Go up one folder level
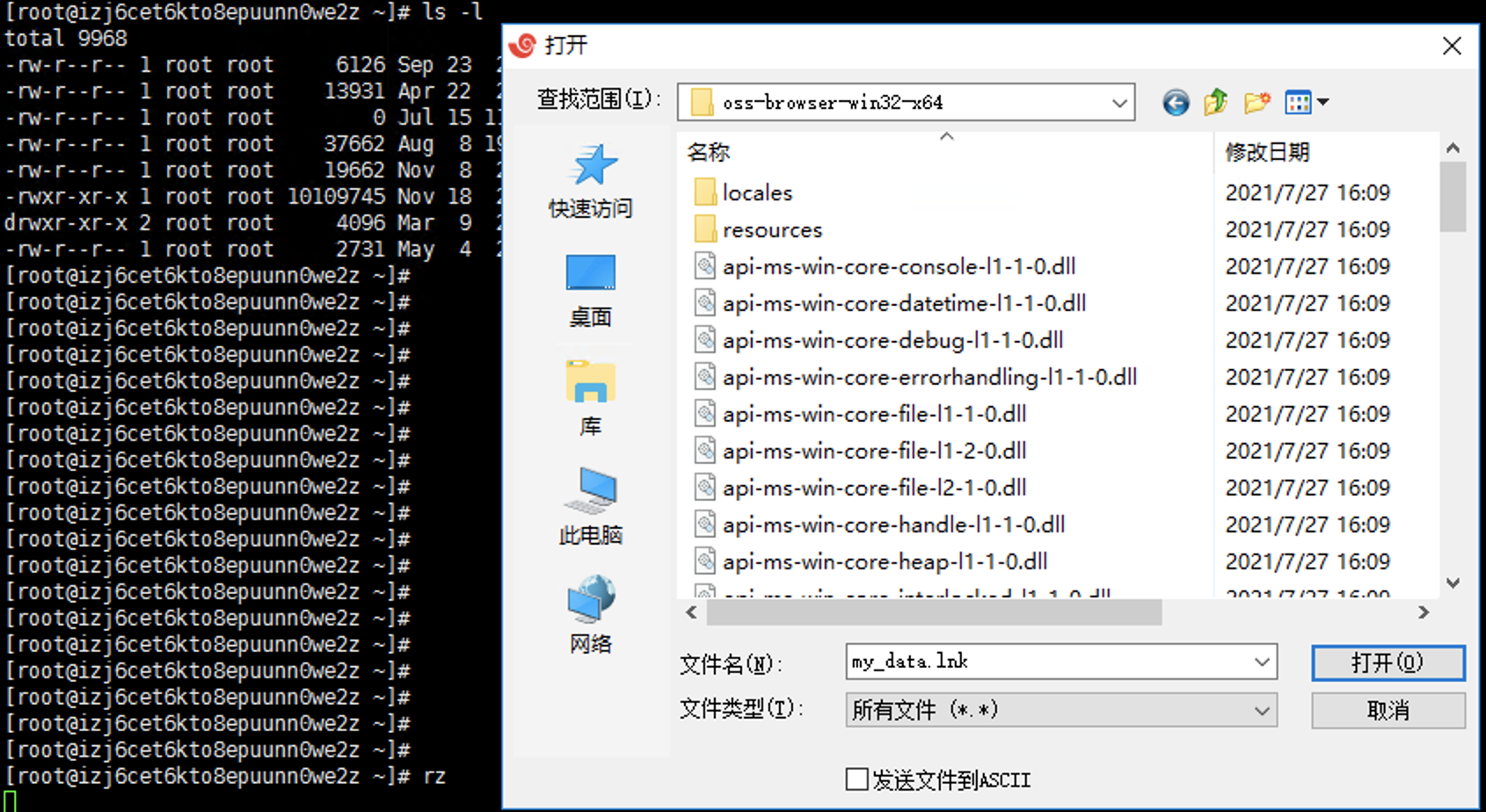The height and width of the screenshot is (812, 1486). [1216, 103]
